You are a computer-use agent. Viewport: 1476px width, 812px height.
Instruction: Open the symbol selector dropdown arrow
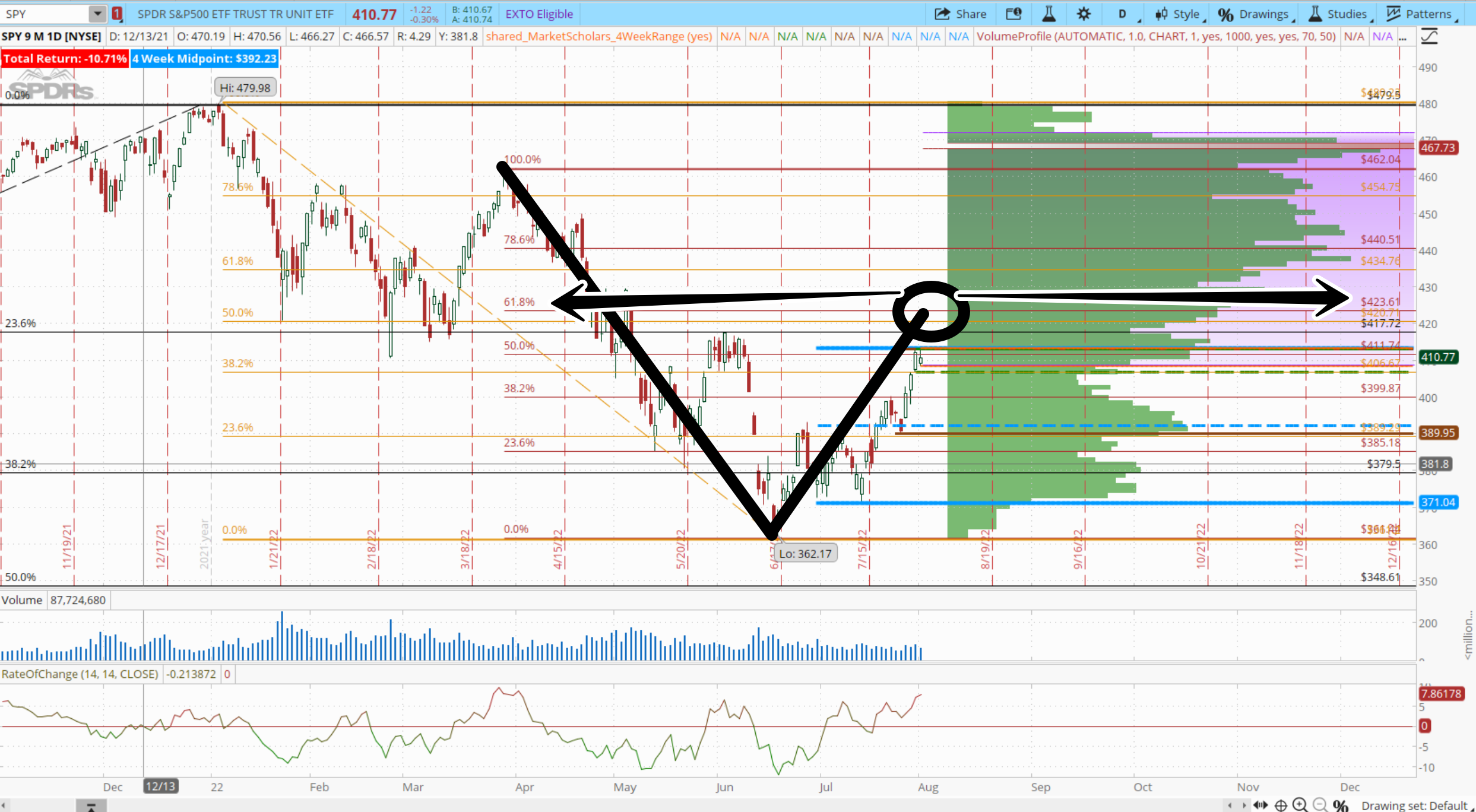97,14
